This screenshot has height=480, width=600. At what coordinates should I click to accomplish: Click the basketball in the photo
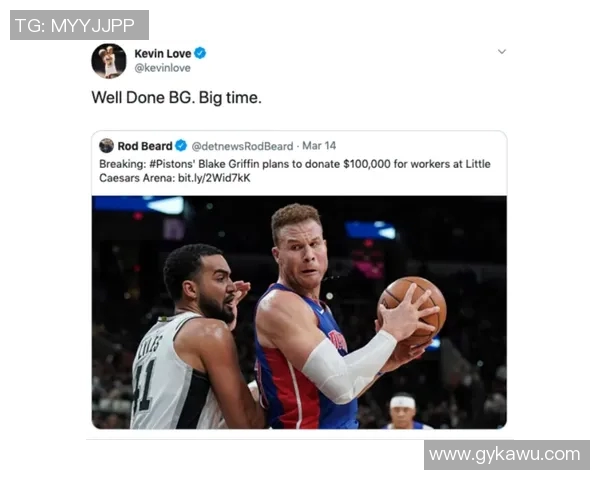pos(412,310)
